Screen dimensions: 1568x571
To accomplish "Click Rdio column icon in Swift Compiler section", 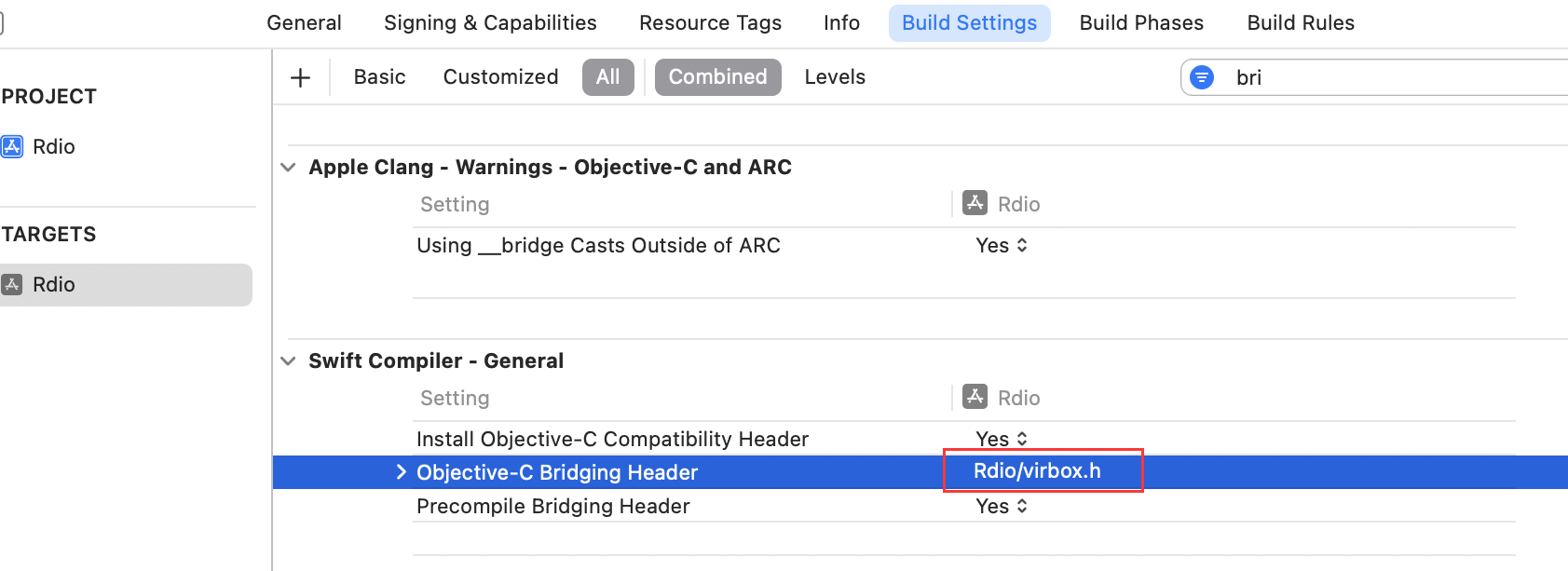I will tap(975, 397).
